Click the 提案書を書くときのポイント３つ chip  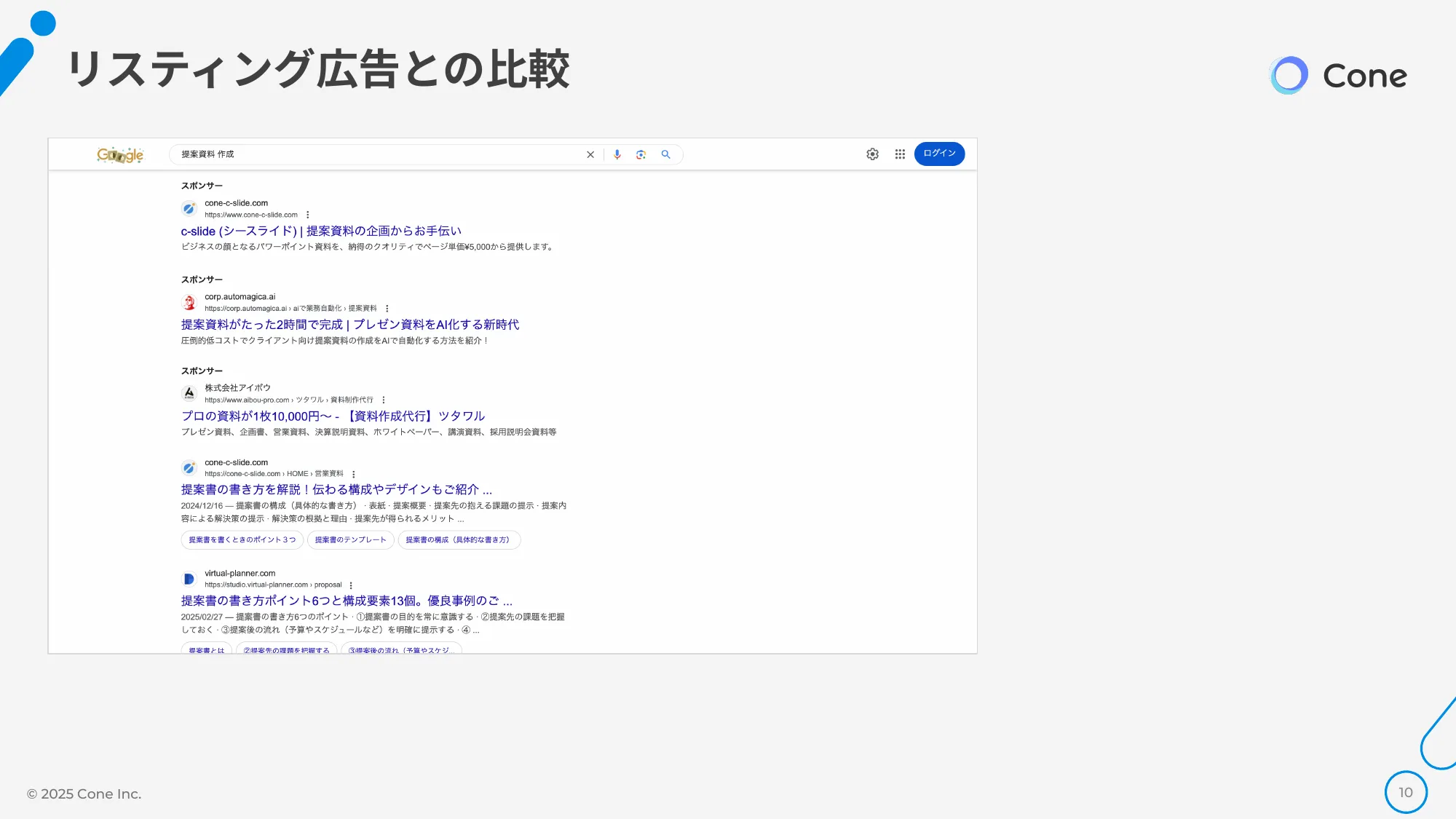coord(241,539)
